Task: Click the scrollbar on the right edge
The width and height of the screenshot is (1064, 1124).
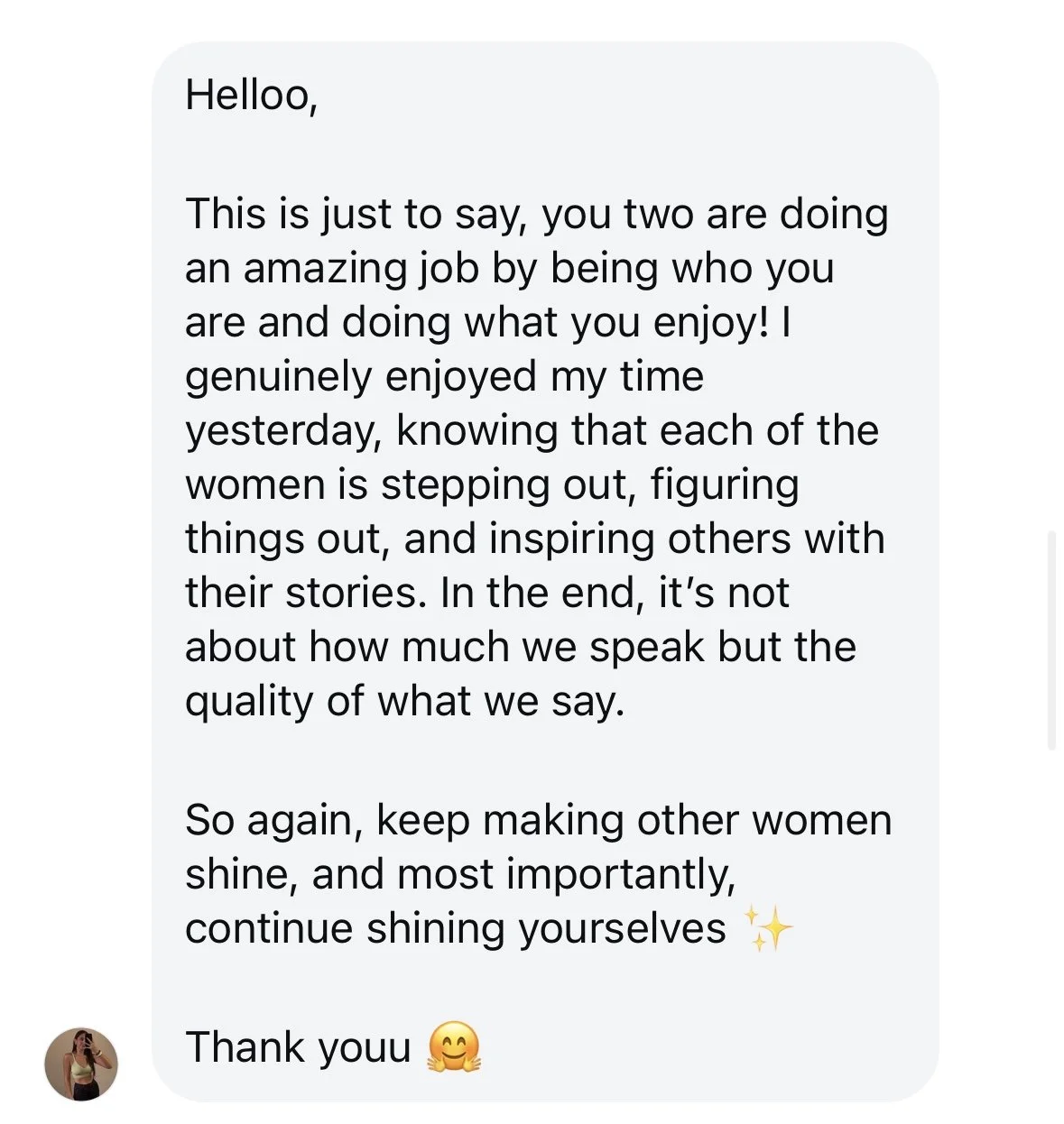Action: coord(1050,640)
